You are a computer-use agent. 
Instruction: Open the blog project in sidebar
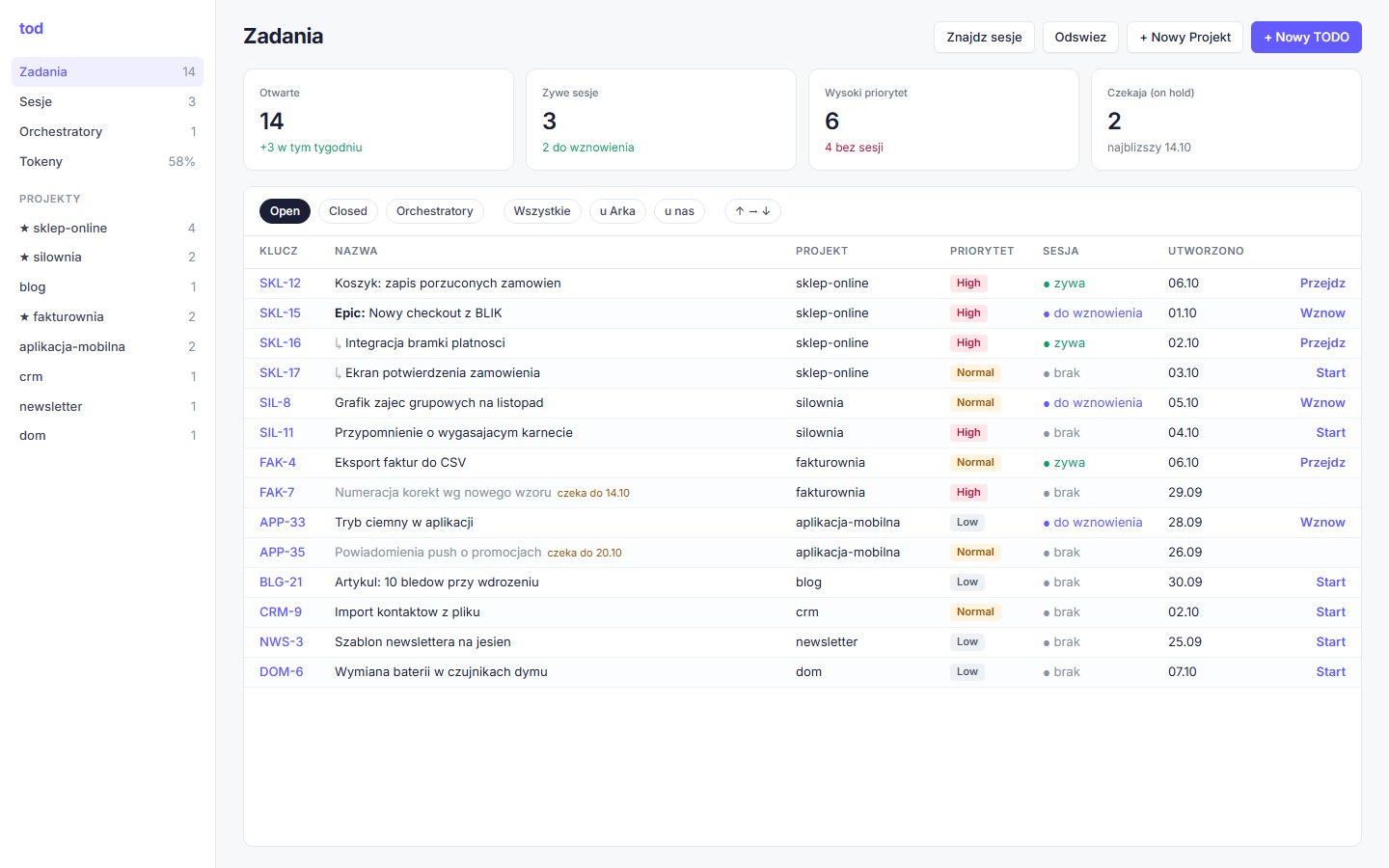coord(107,286)
